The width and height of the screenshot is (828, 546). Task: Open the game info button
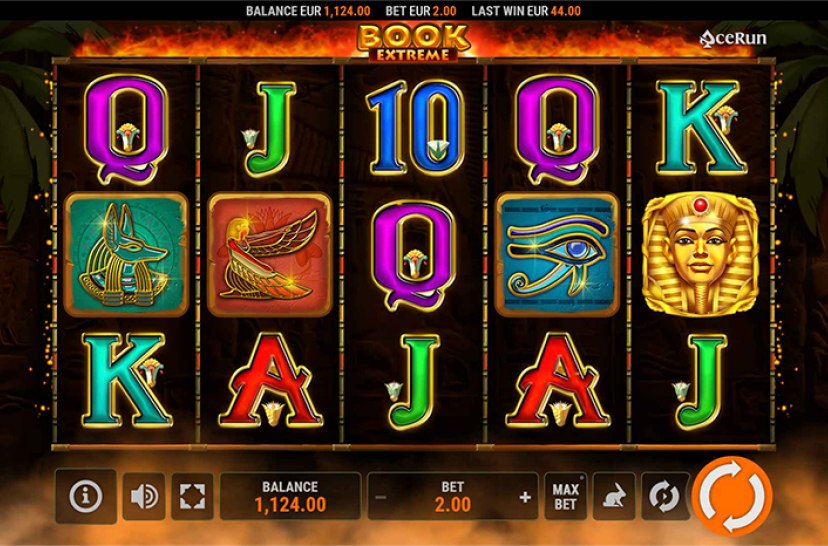(86, 496)
